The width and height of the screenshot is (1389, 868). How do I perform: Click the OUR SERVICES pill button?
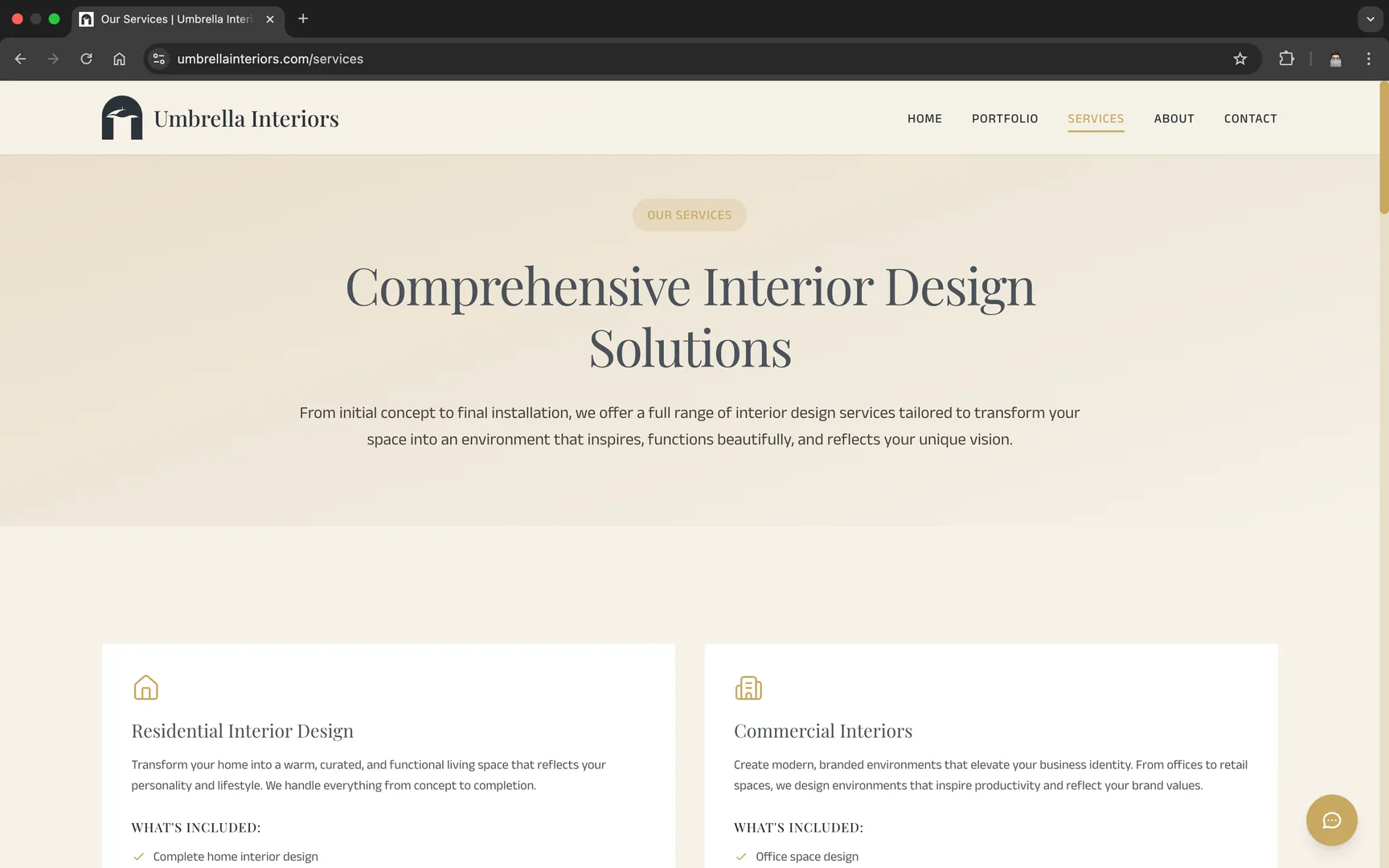689,215
